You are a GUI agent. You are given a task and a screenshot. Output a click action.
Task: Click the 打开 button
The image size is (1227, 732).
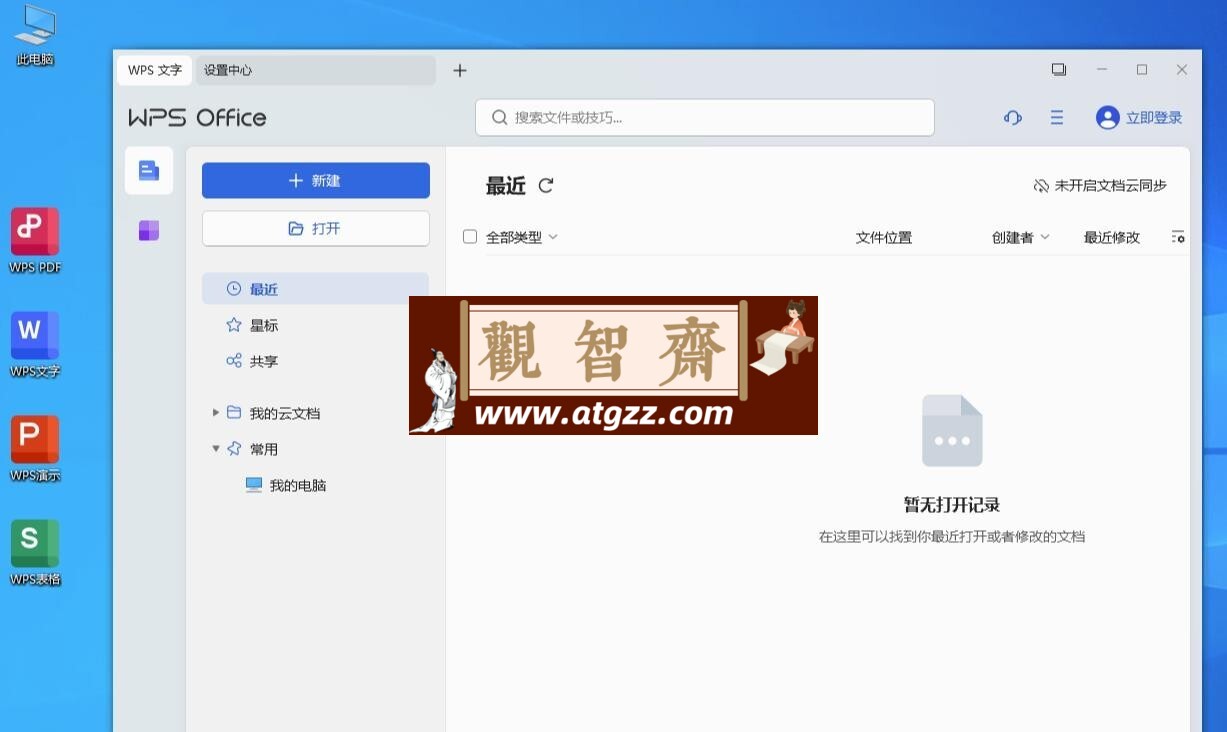pyautogui.click(x=316, y=228)
